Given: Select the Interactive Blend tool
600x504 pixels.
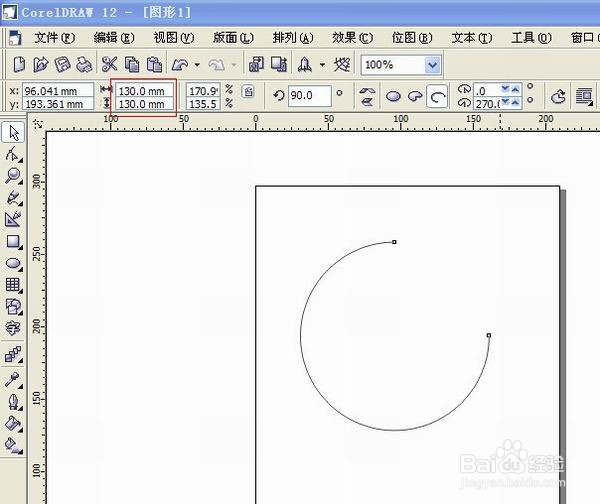Looking at the screenshot, I should point(13,354).
